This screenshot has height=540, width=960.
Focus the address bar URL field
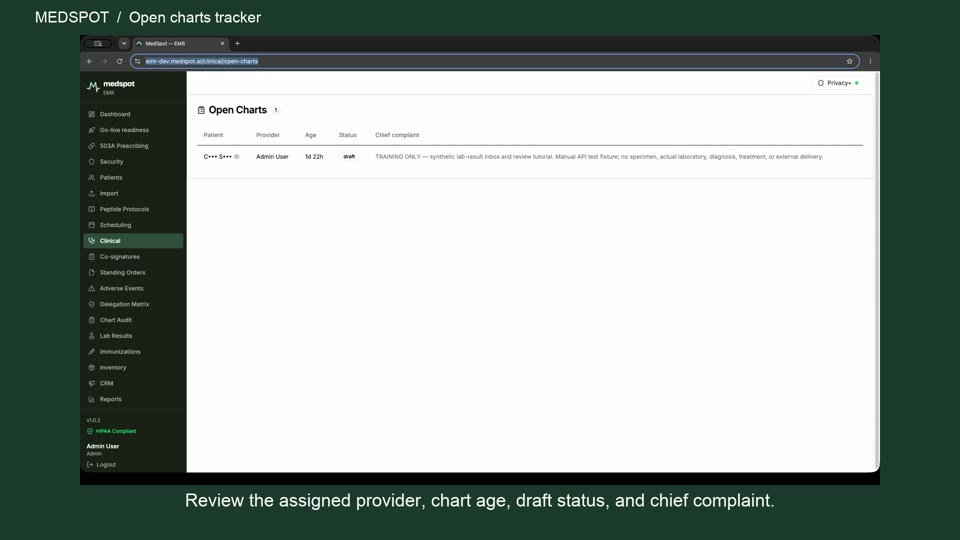tap(493, 61)
